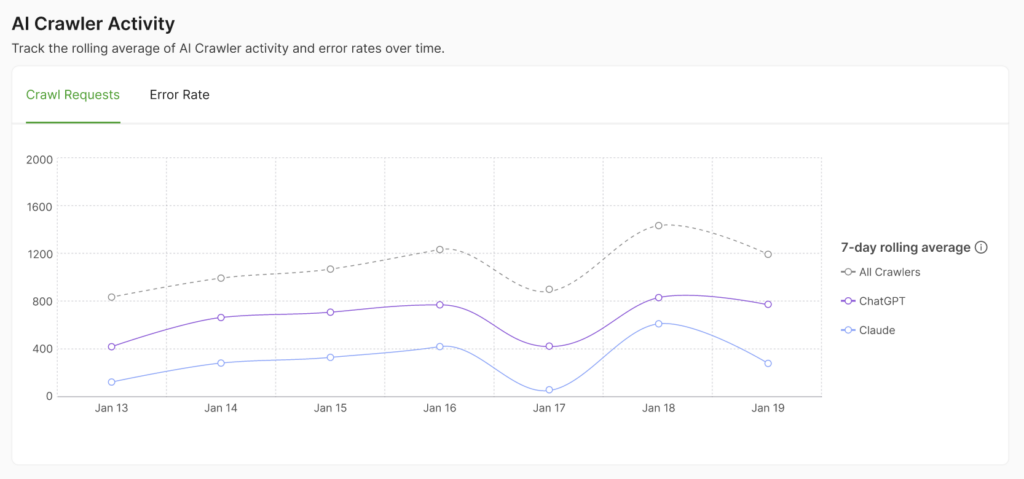Viewport: 1024px width, 479px height.
Task: Click the 1200 y-axis label
Action: (39, 254)
